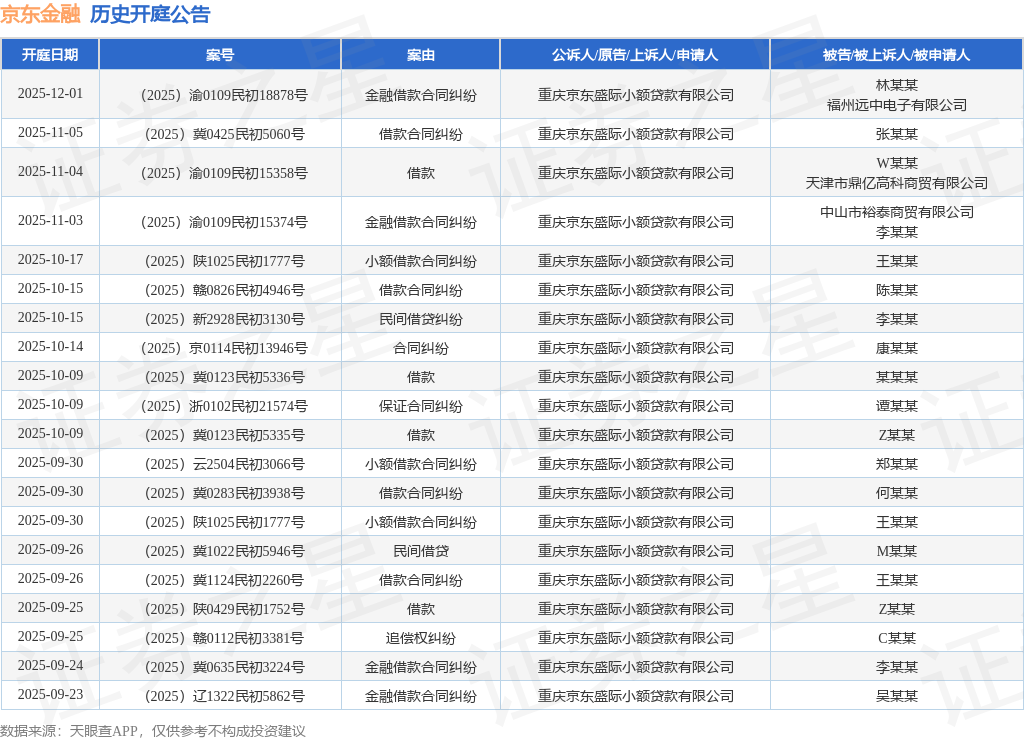1024x740 pixels.
Task: Select defendant 某某某
Action: click(897, 377)
